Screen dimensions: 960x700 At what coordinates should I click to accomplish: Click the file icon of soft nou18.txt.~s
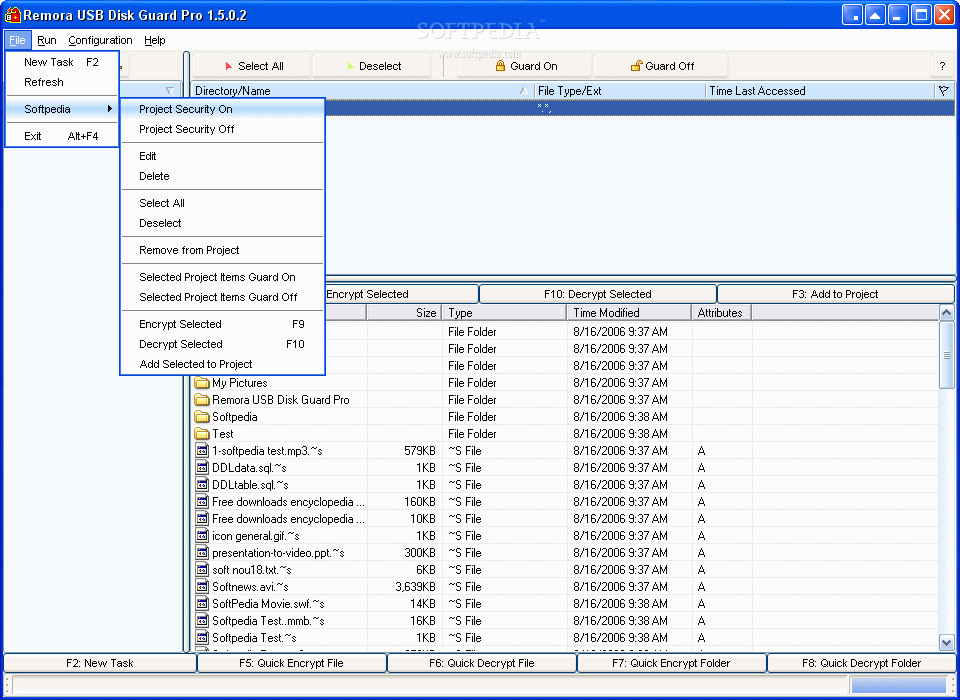(x=202, y=570)
